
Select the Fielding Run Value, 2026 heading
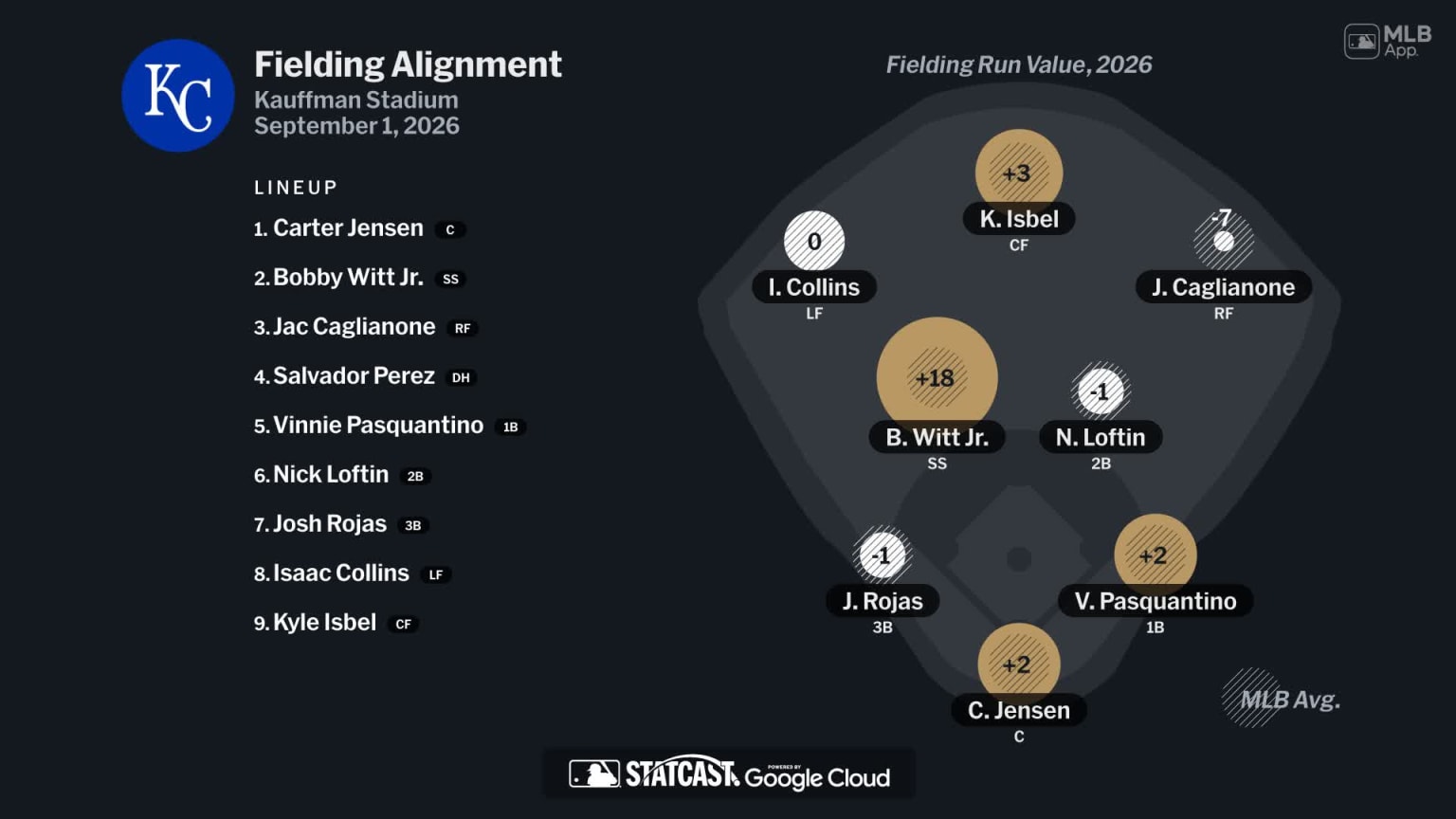tap(1019, 64)
